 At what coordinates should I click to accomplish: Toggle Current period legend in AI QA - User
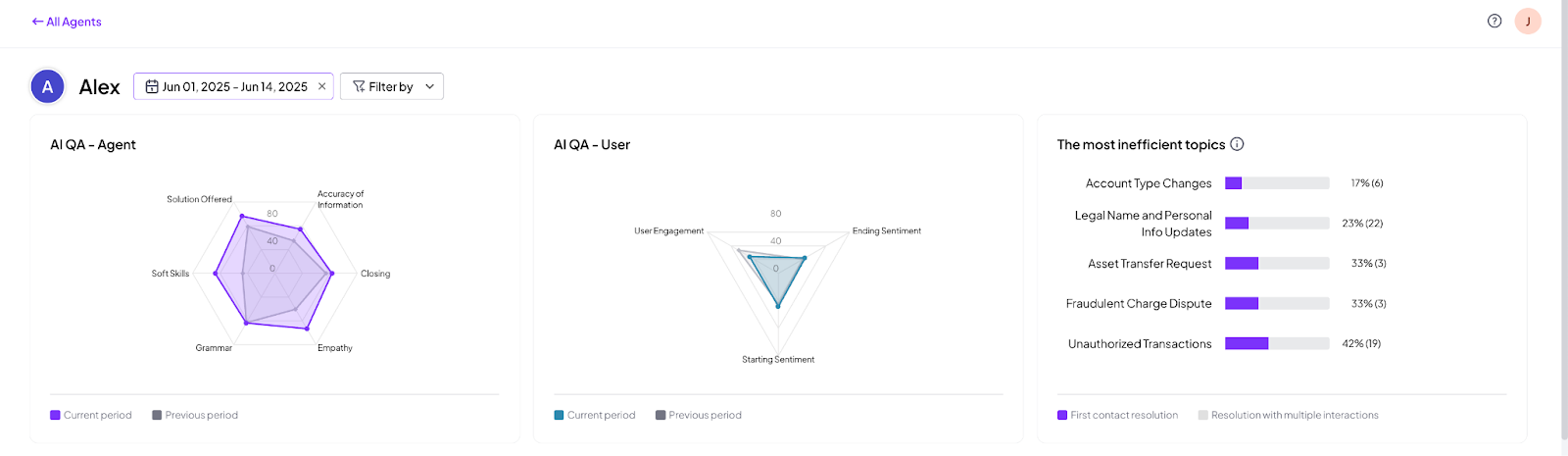pyautogui.click(x=594, y=415)
